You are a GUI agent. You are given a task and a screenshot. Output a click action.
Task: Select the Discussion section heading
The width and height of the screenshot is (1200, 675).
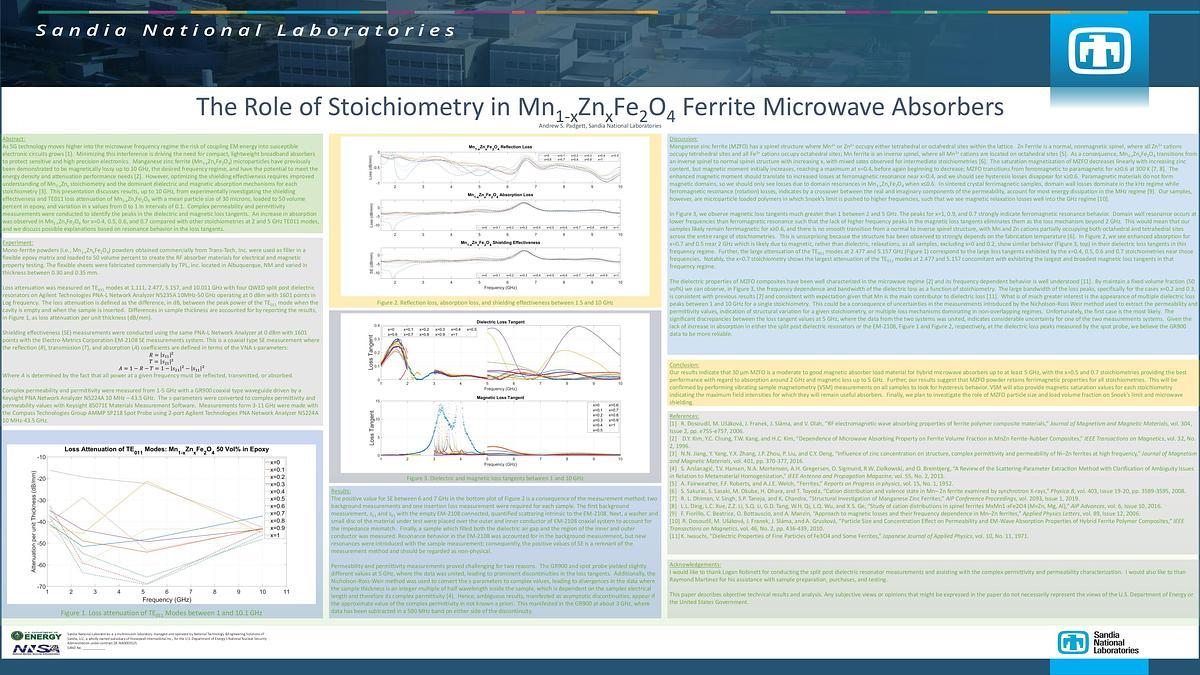click(x=684, y=138)
